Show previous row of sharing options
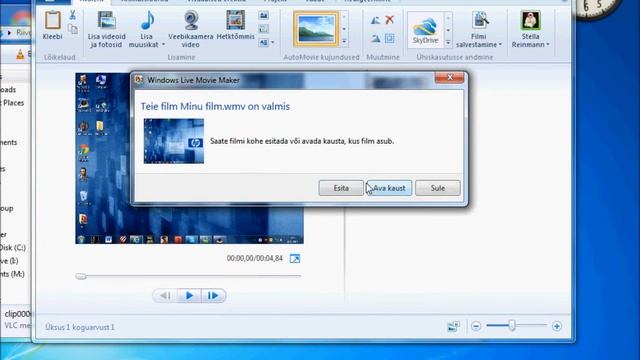Screen dimensions: 640x360 click(448, 18)
